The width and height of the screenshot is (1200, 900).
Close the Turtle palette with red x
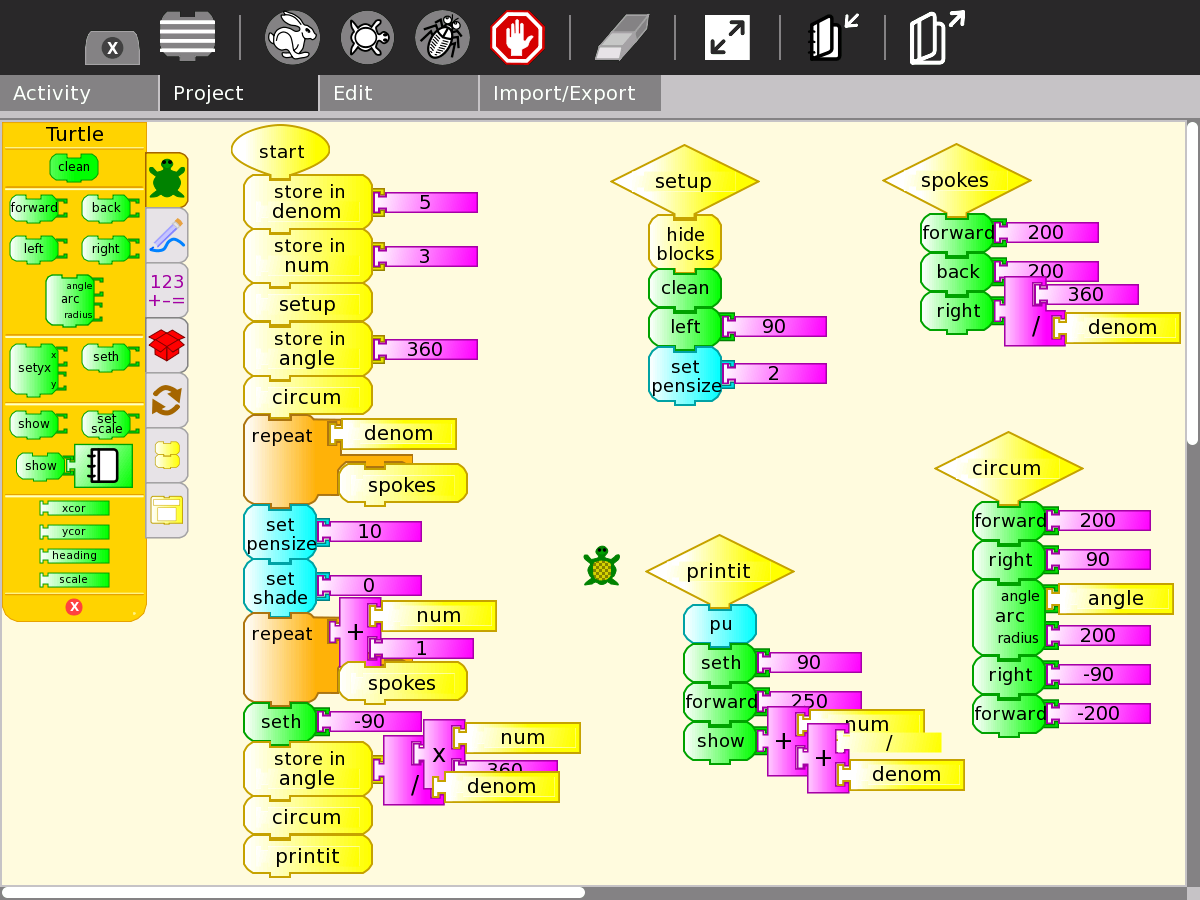click(74, 607)
